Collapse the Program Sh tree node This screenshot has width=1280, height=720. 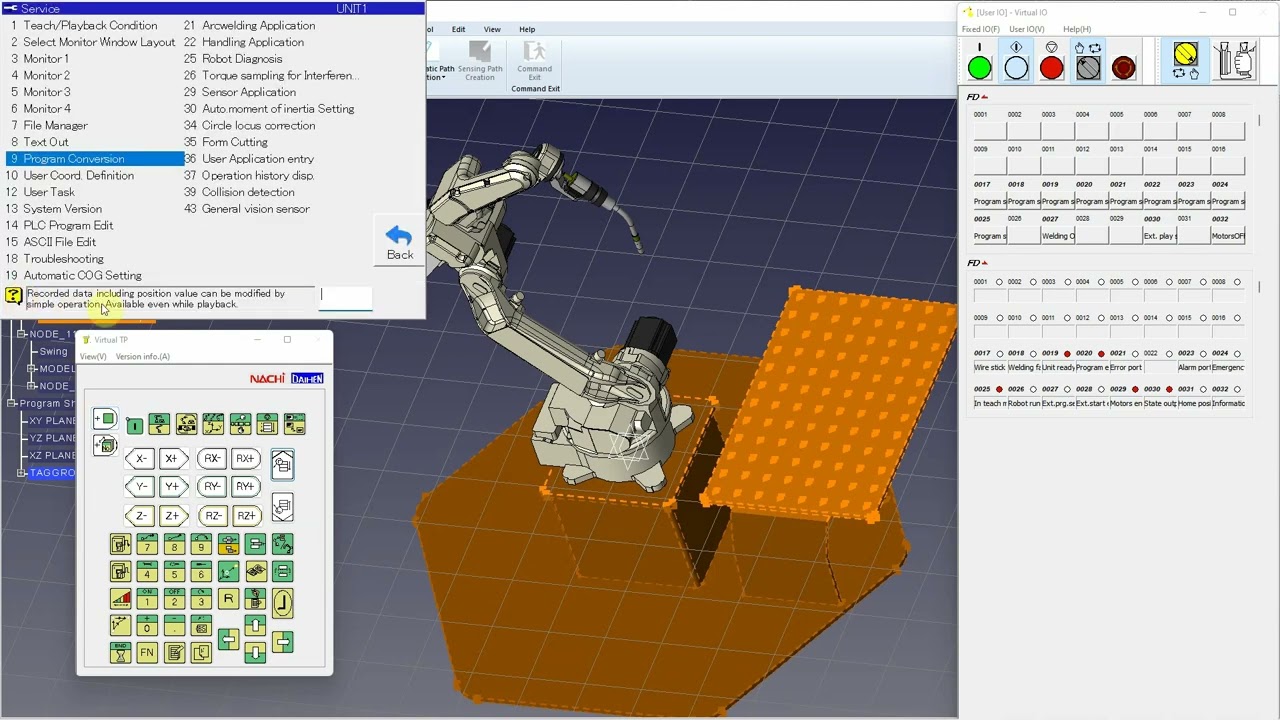(x=12, y=403)
